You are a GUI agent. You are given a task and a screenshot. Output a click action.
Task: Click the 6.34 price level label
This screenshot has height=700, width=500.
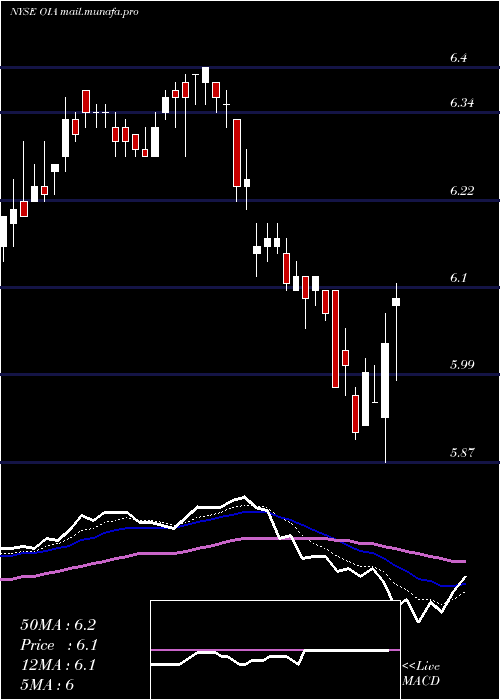pyautogui.click(x=462, y=103)
